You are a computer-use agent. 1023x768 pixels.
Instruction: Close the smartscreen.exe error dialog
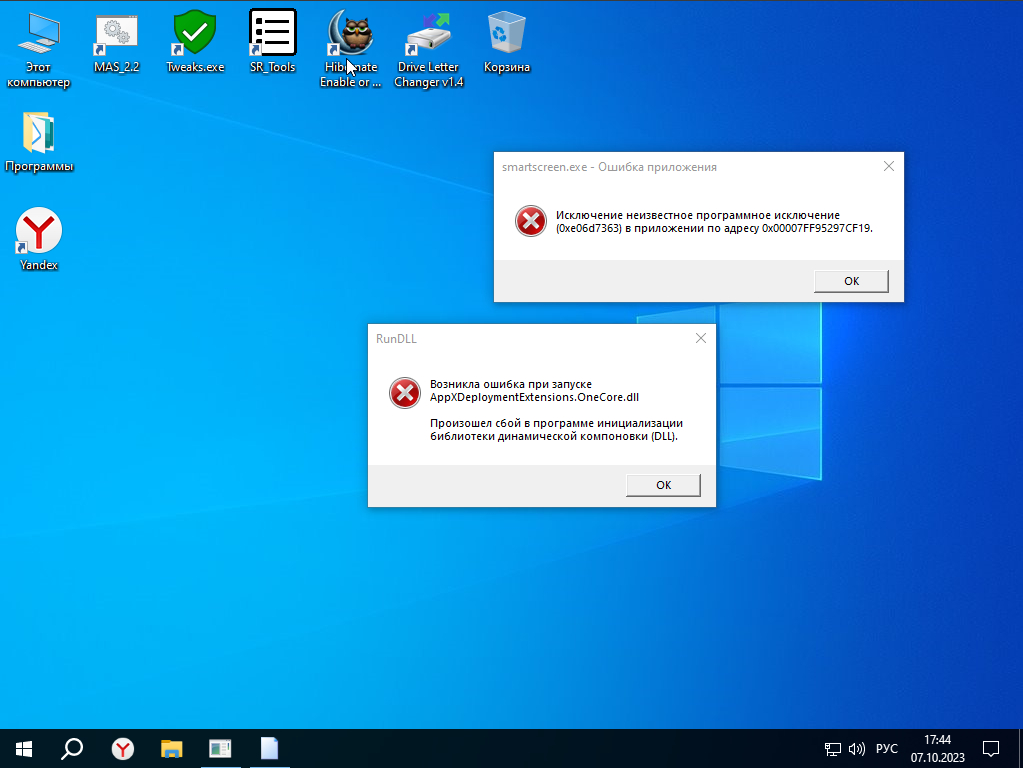889,166
